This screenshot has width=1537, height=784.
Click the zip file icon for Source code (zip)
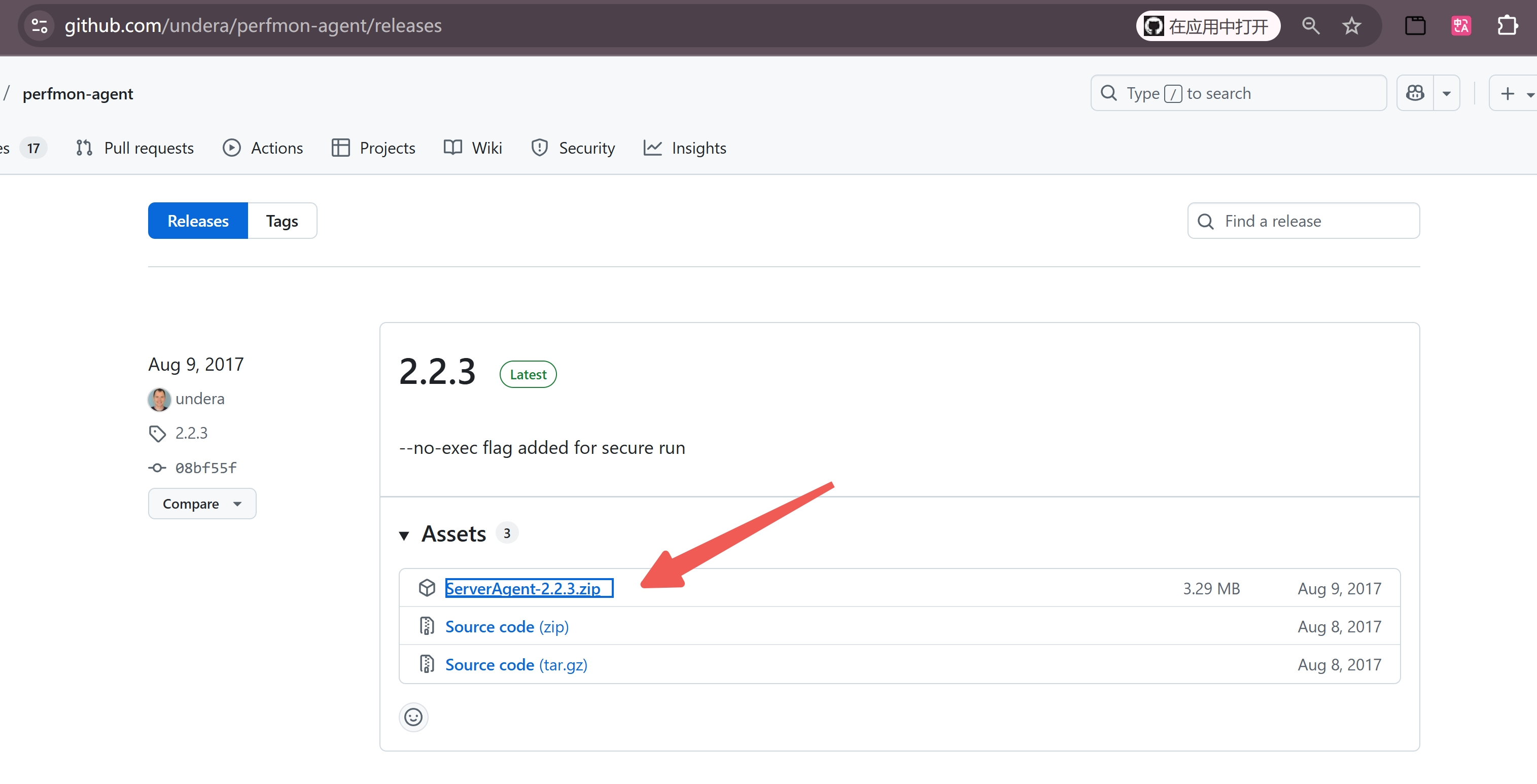427,626
